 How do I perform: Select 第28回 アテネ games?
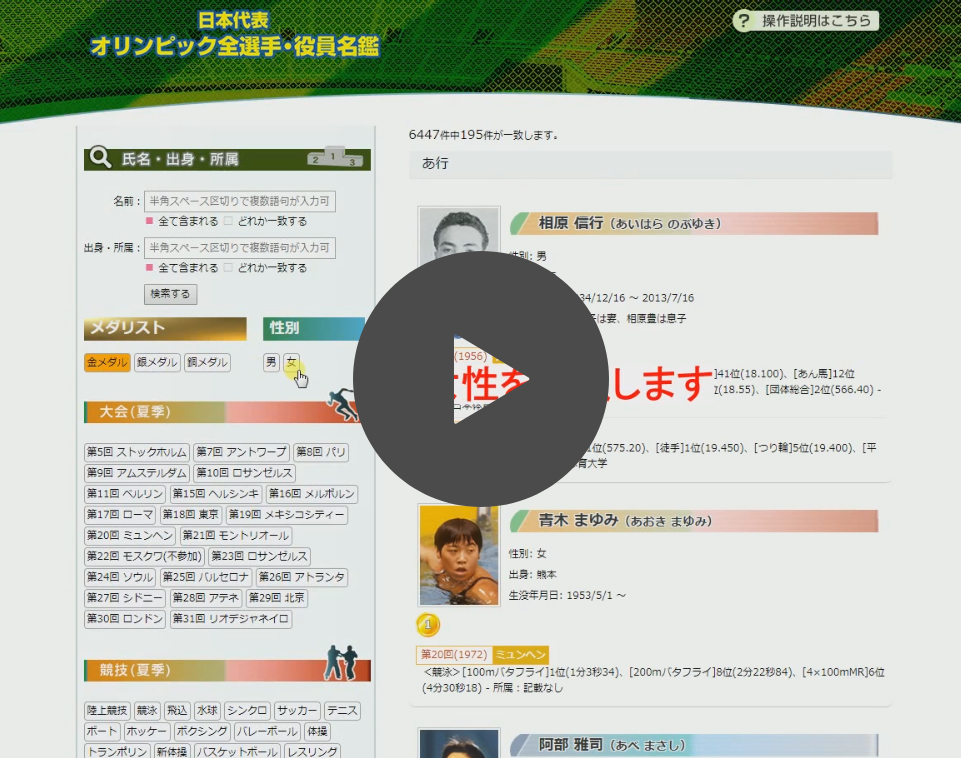pyautogui.click(x=206, y=598)
